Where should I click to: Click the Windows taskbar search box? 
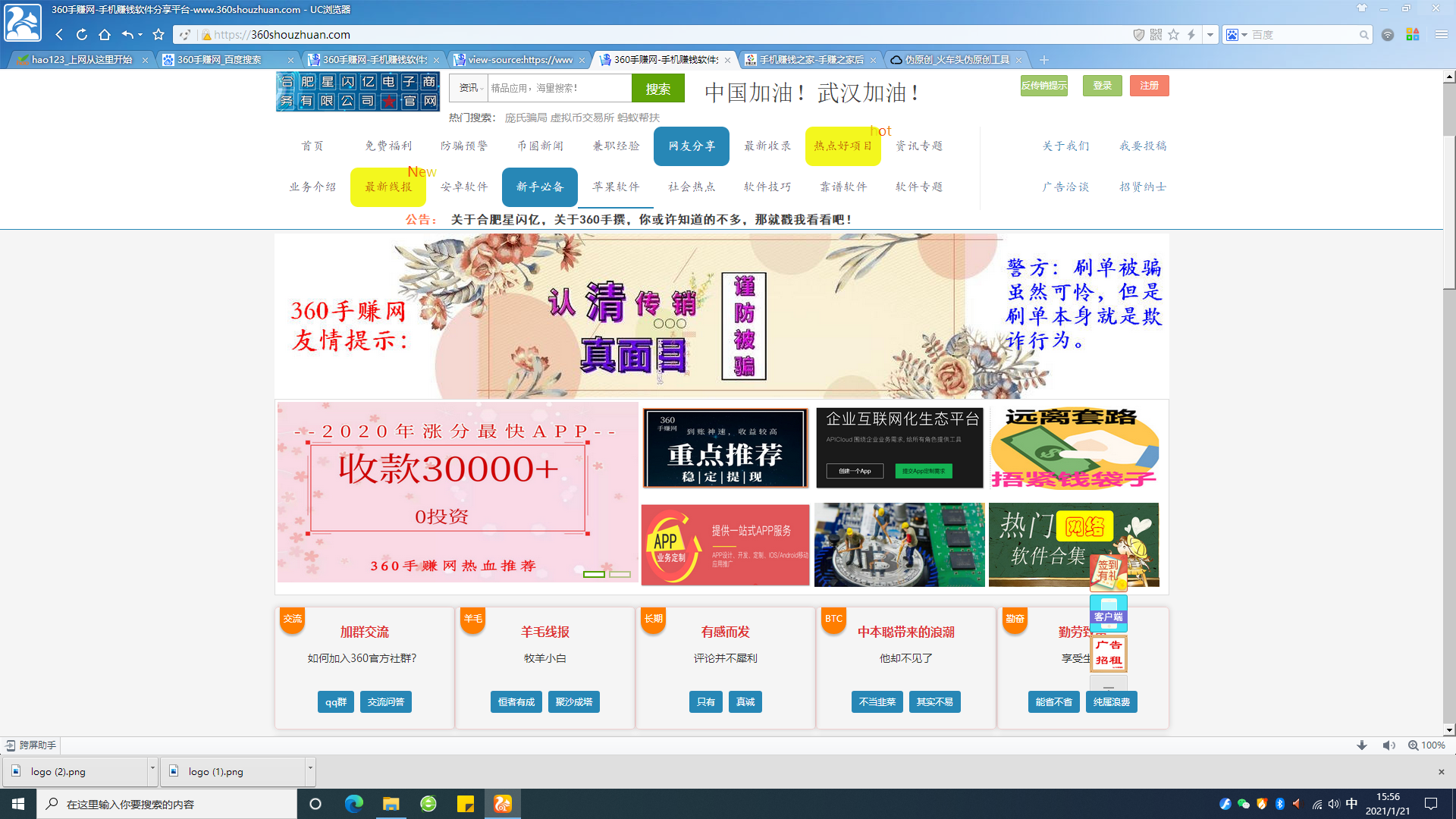pos(167,804)
